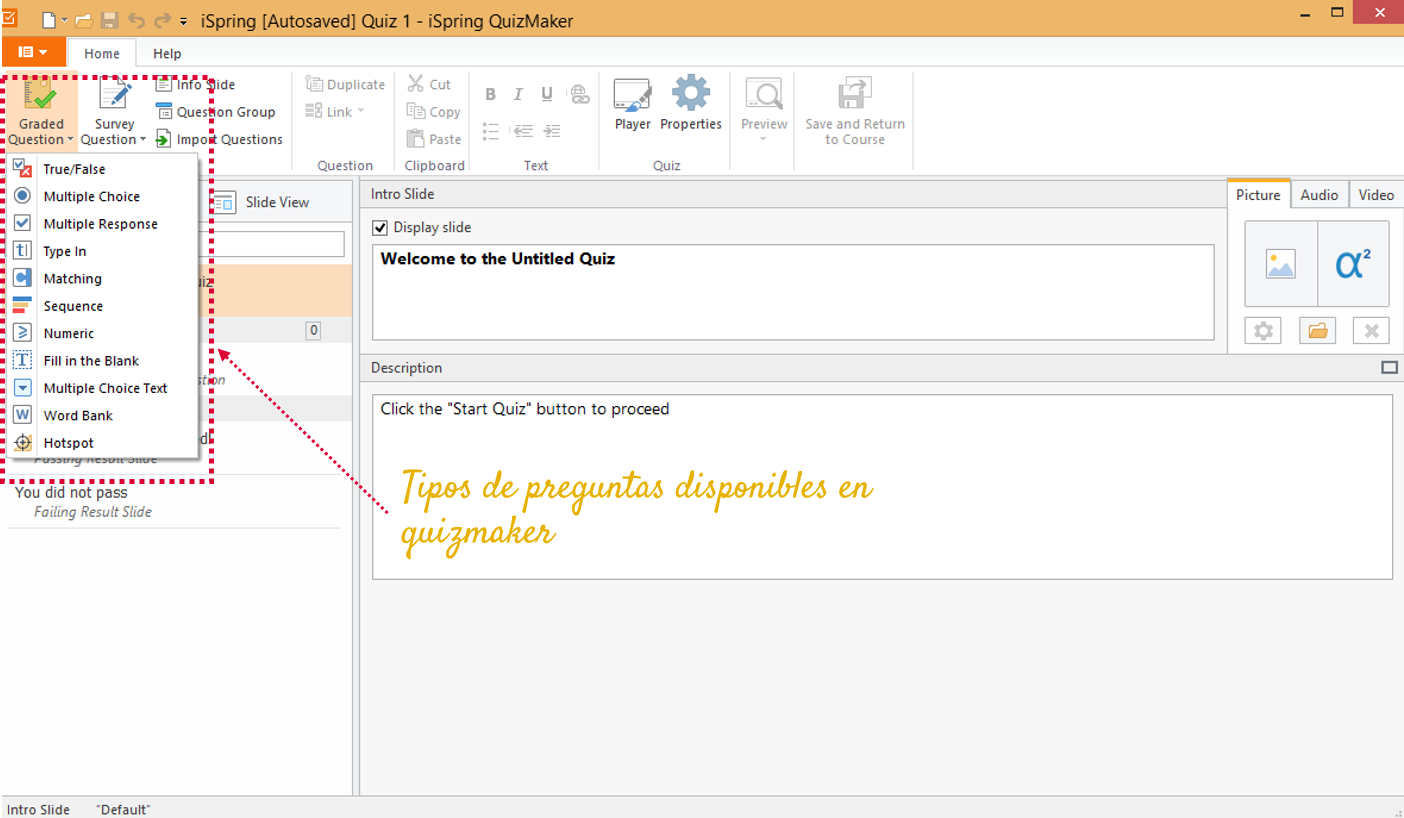Image resolution: width=1404 pixels, height=818 pixels.
Task: Click the Intro Slide status bar text
Action: pos(38,809)
